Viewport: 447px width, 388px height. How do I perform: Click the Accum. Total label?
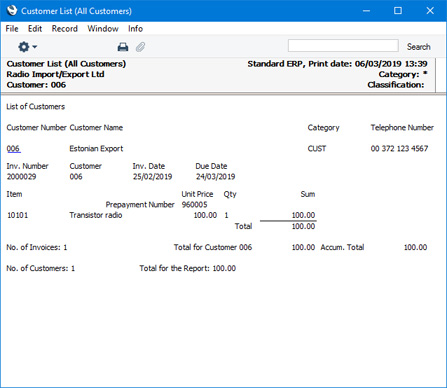click(342, 247)
